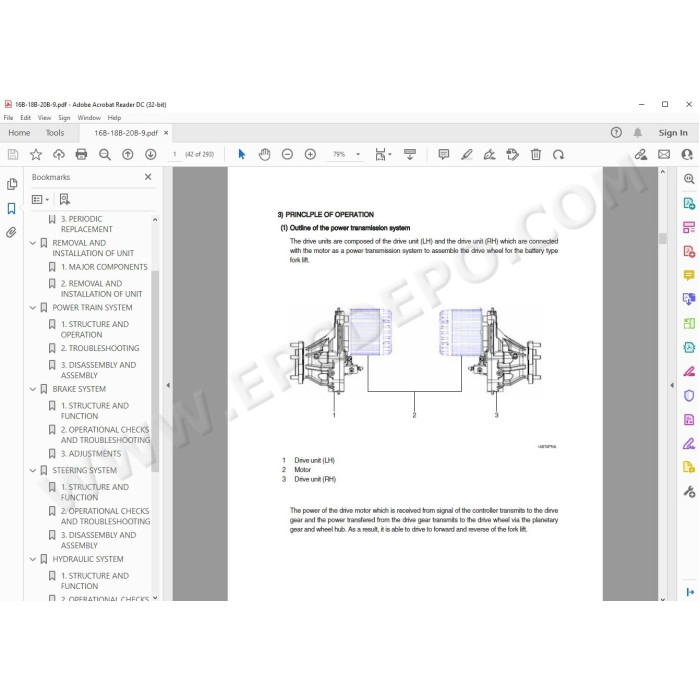Select the arrow selection tool
The width and height of the screenshot is (700, 700).
tap(242, 154)
